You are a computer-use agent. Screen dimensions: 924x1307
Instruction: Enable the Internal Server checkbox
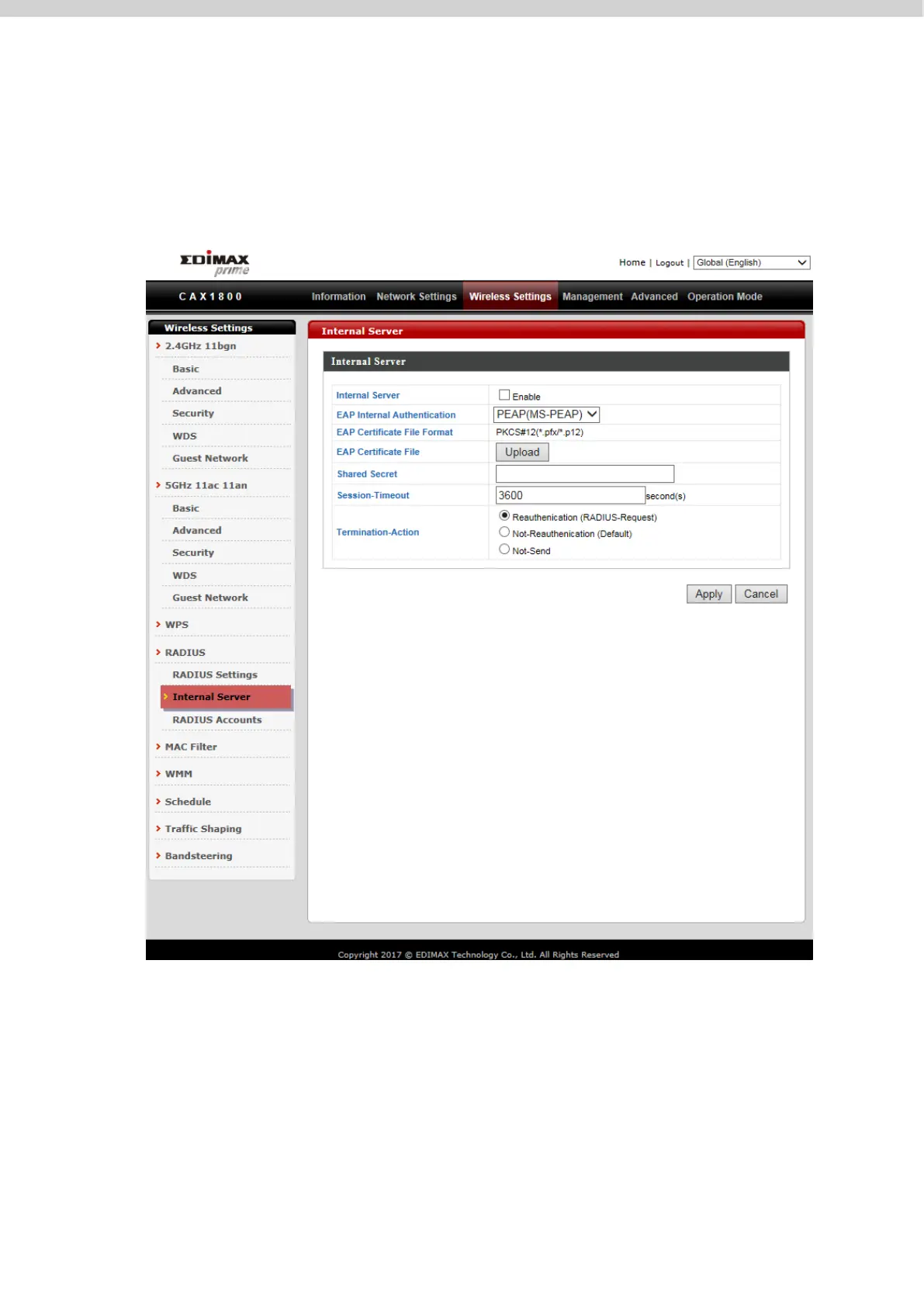pyautogui.click(x=504, y=395)
